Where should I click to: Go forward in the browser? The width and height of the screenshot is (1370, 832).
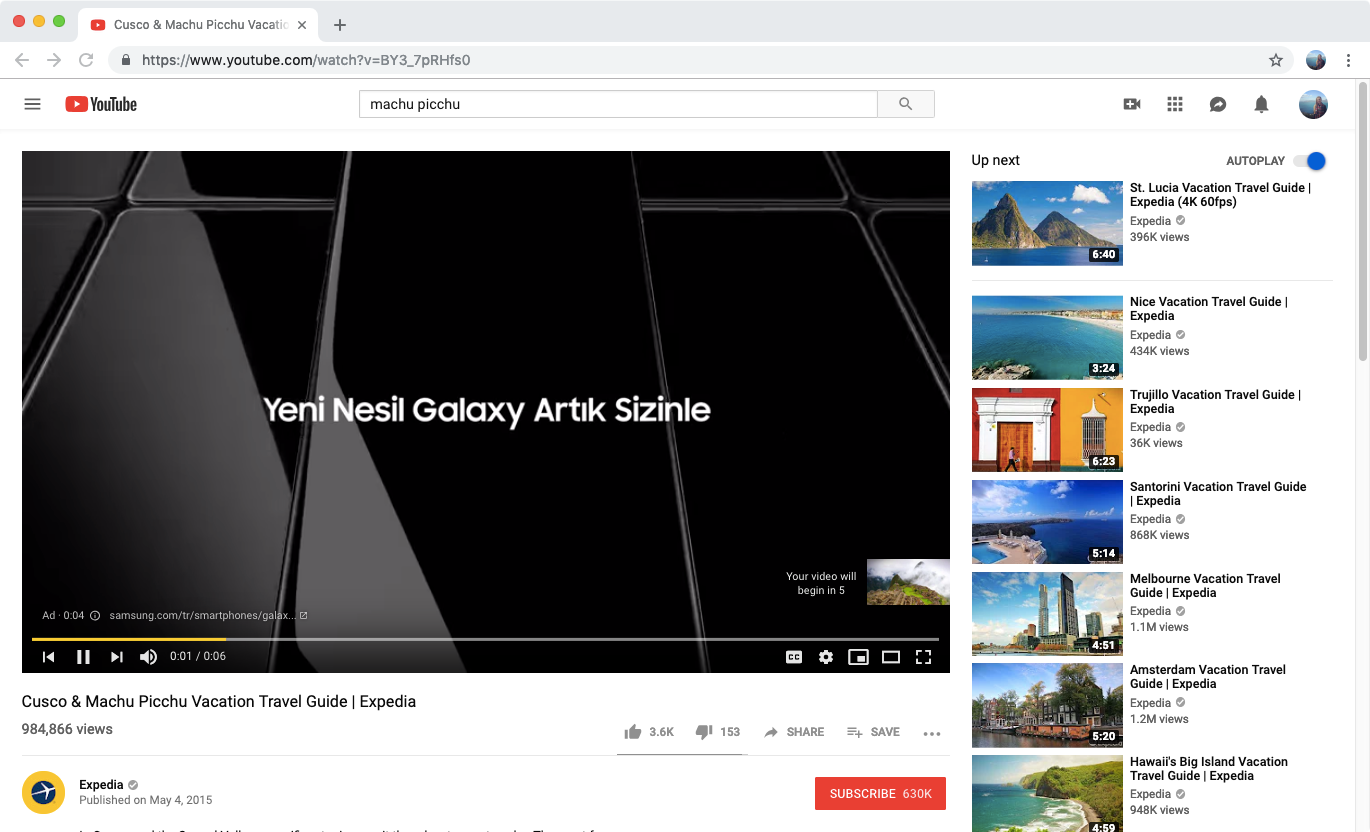54,60
